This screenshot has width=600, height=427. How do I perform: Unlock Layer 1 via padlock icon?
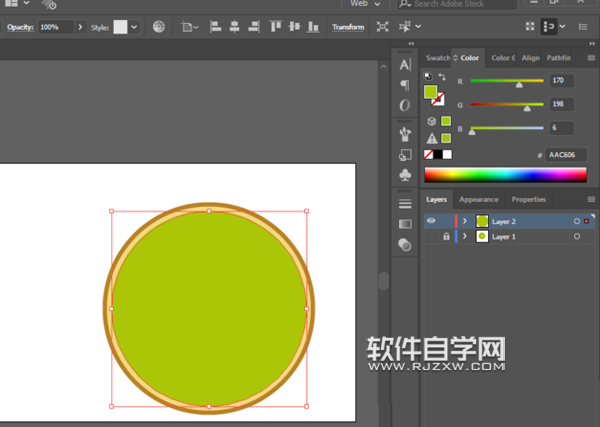(446, 237)
